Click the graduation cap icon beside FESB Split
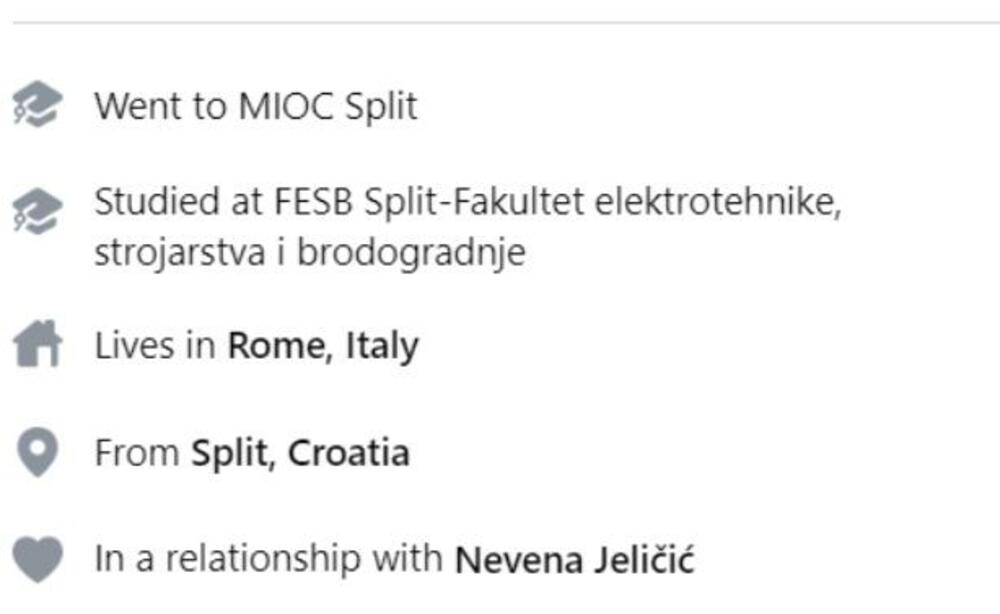Viewport: 1000px width, 614px height. pos(37,211)
